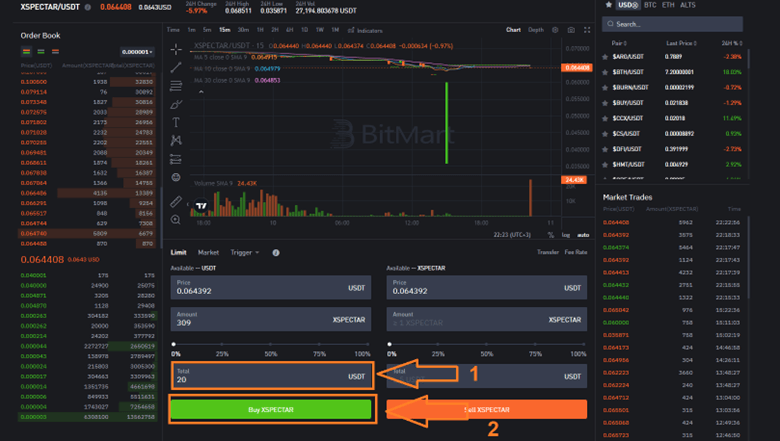Click the info icon next to XSPECTAR/USDT
This screenshot has height=441, width=780.
88,7
